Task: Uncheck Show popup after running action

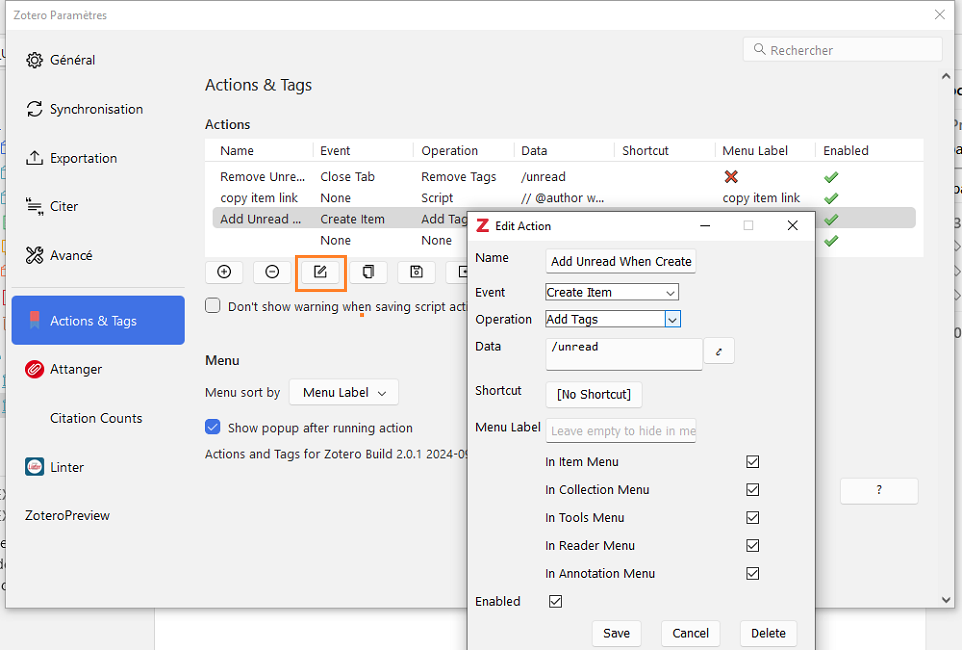Action: pos(213,427)
